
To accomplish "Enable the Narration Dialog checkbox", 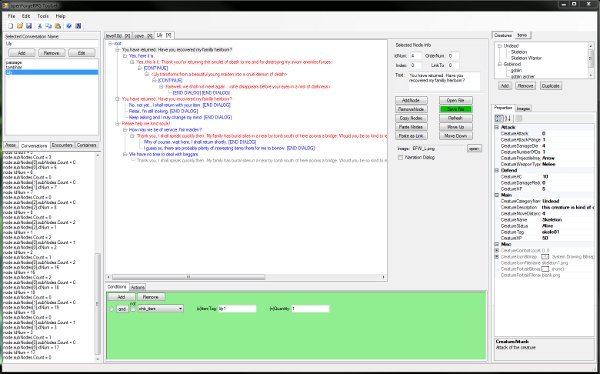I will coord(400,157).
